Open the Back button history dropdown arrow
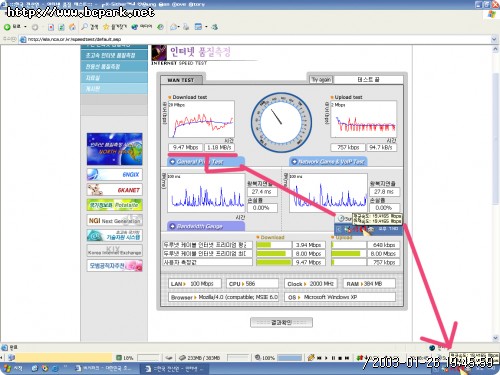The image size is (500, 375). [25, 27]
